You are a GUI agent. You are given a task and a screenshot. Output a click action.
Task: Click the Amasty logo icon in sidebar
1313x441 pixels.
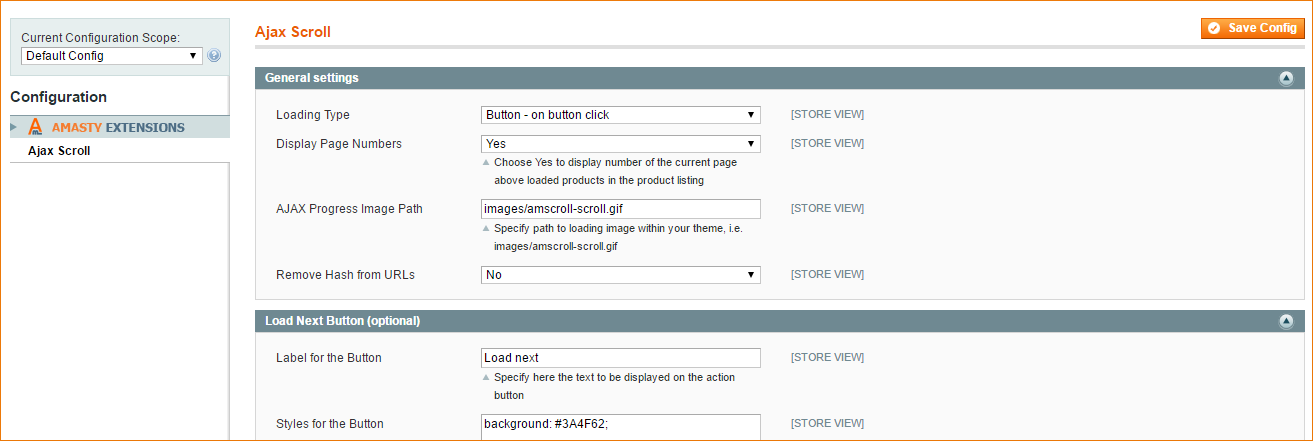coord(35,127)
